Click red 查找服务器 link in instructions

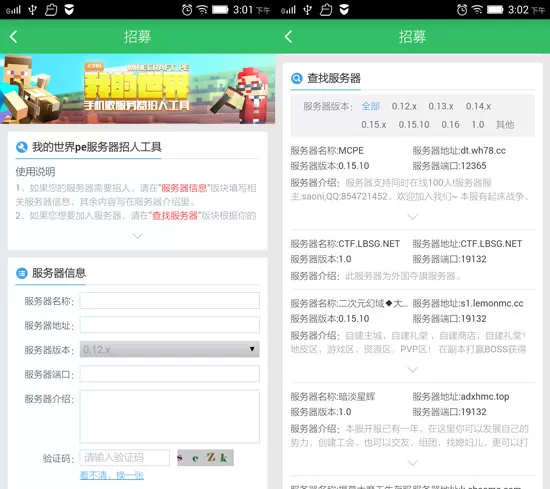point(175,216)
